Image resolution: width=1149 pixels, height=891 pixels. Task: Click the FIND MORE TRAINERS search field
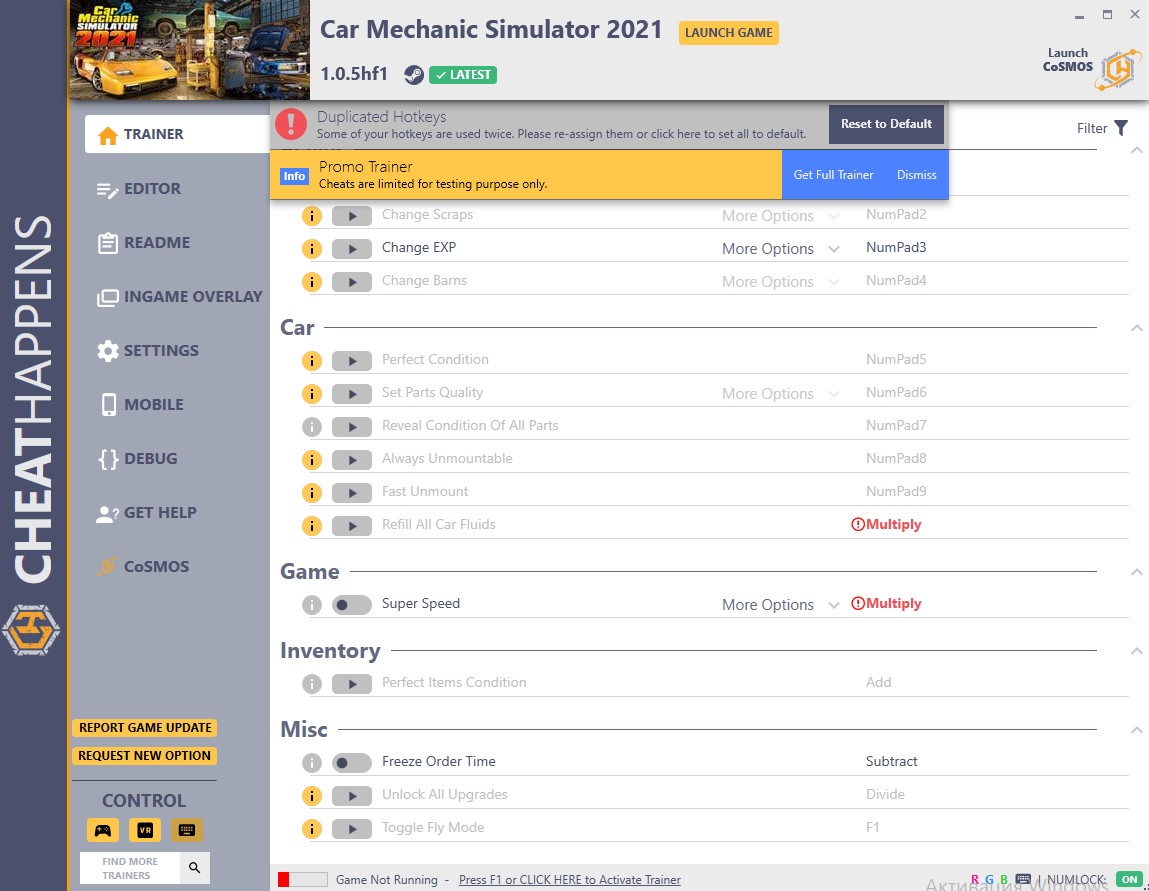pos(130,868)
